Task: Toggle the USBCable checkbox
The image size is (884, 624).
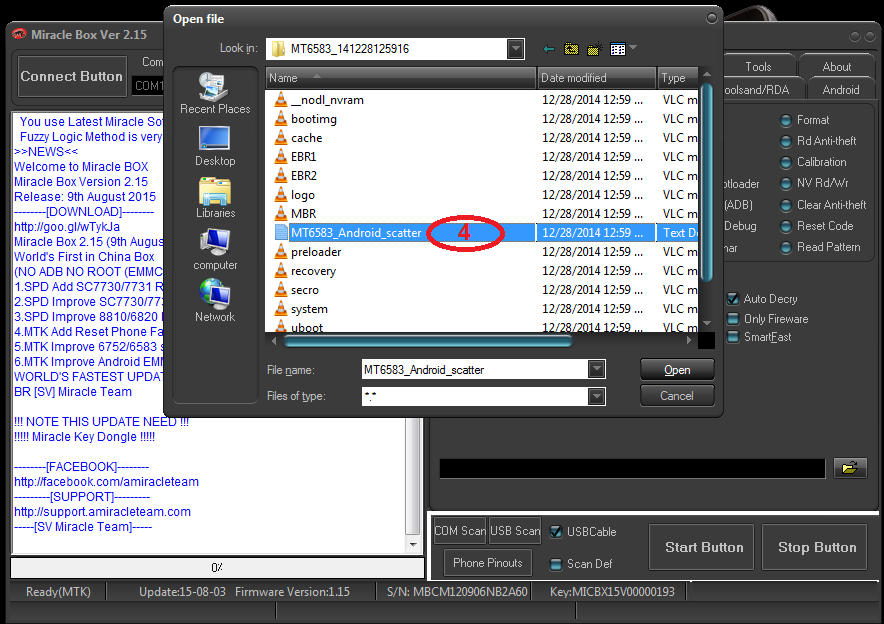Action: 556,532
